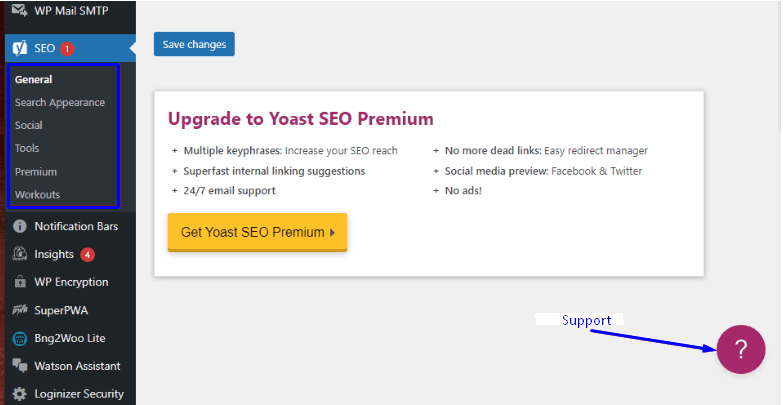Select Workouts under SEO menu
Viewport: 783px width, 405px height.
click(x=37, y=194)
